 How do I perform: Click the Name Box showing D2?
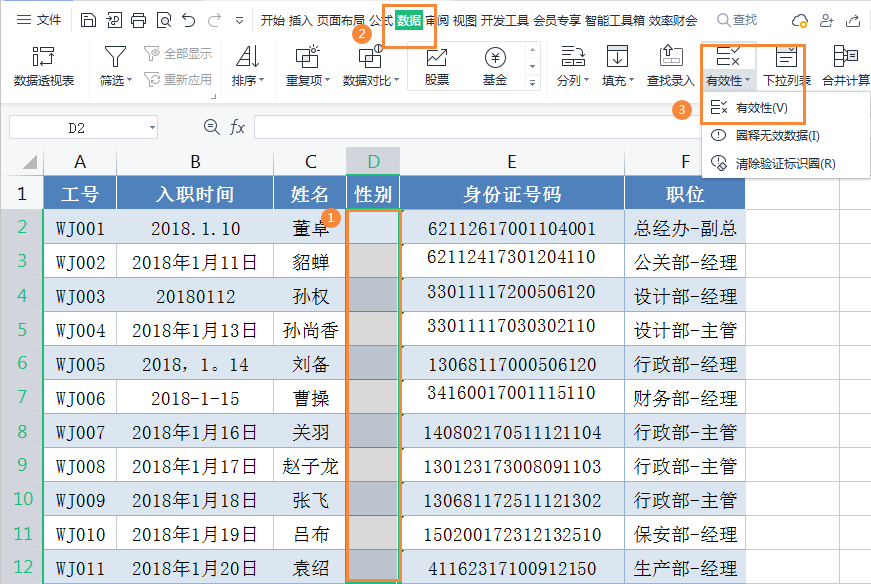77,128
